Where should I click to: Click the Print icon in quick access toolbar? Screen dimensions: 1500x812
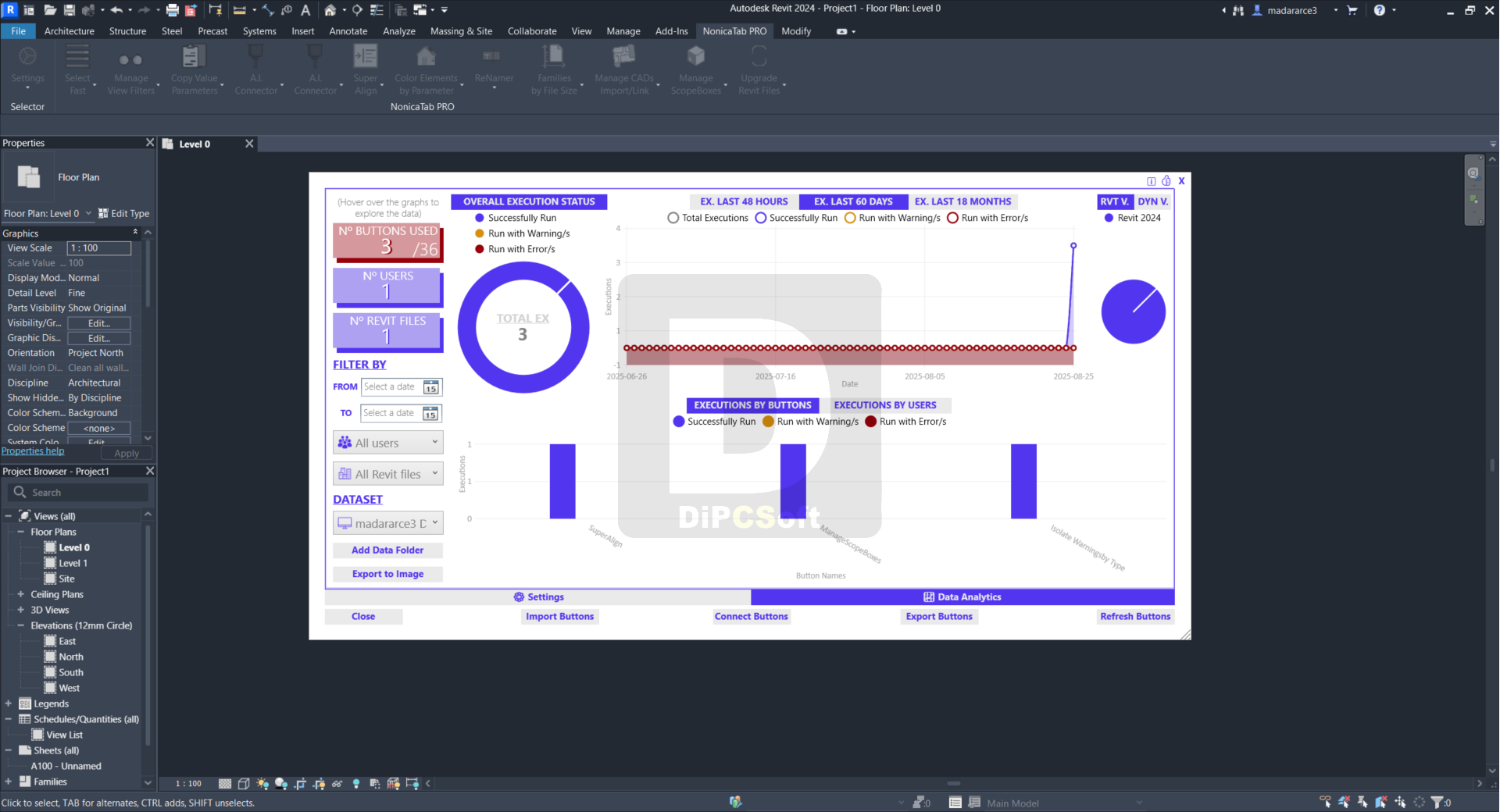(172, 10)
